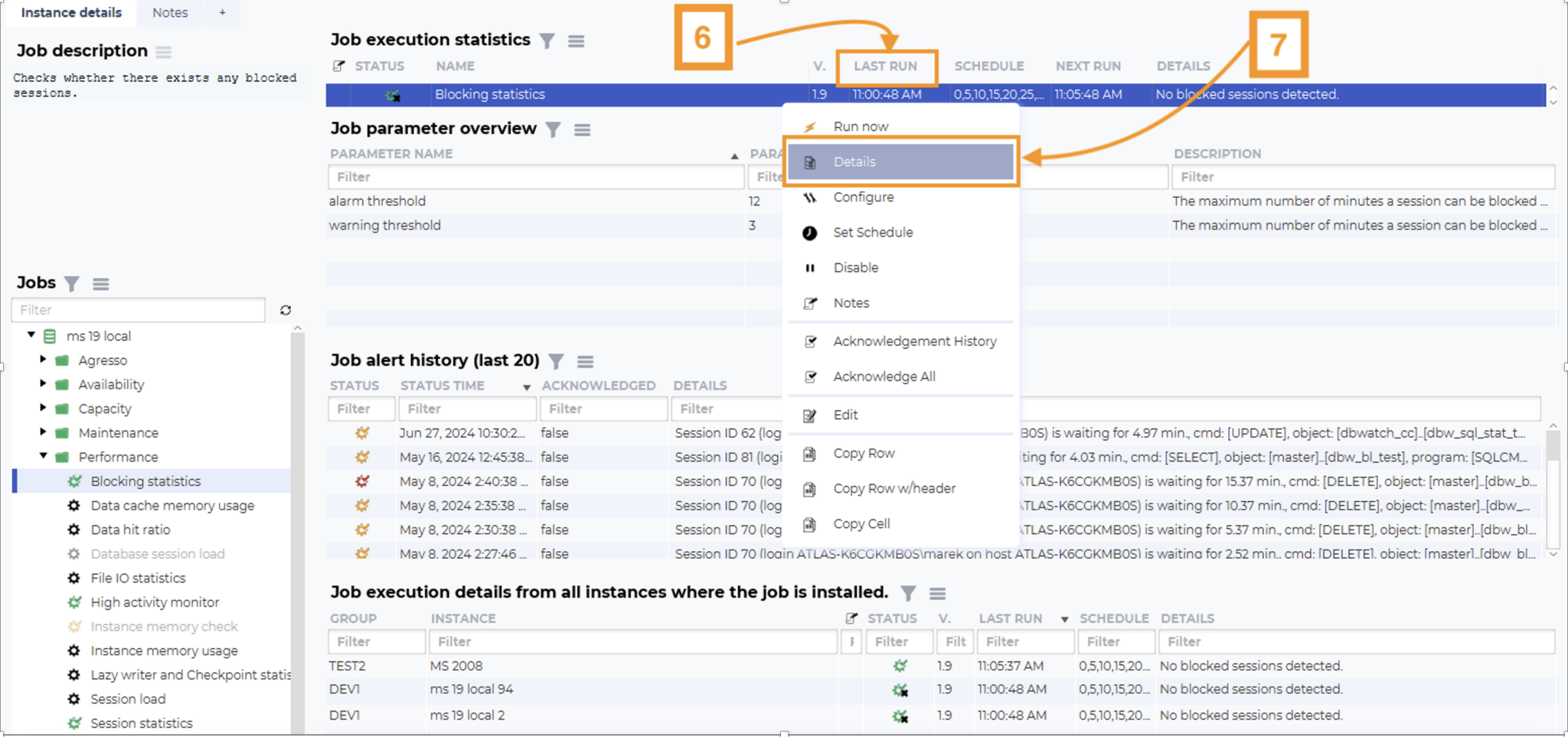Expand the Agresso job group
This screenshot has width=1568, height=737.
coord(44,360)
